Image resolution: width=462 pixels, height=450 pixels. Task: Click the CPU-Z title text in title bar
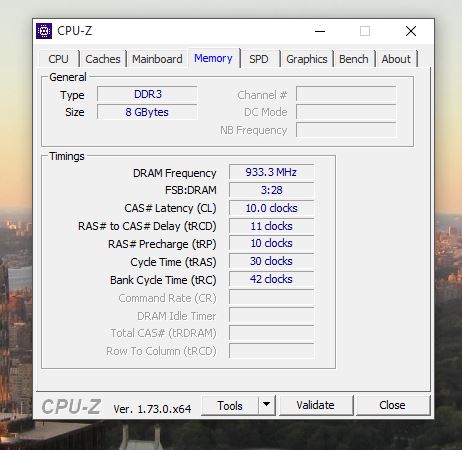tap(75, 31)
